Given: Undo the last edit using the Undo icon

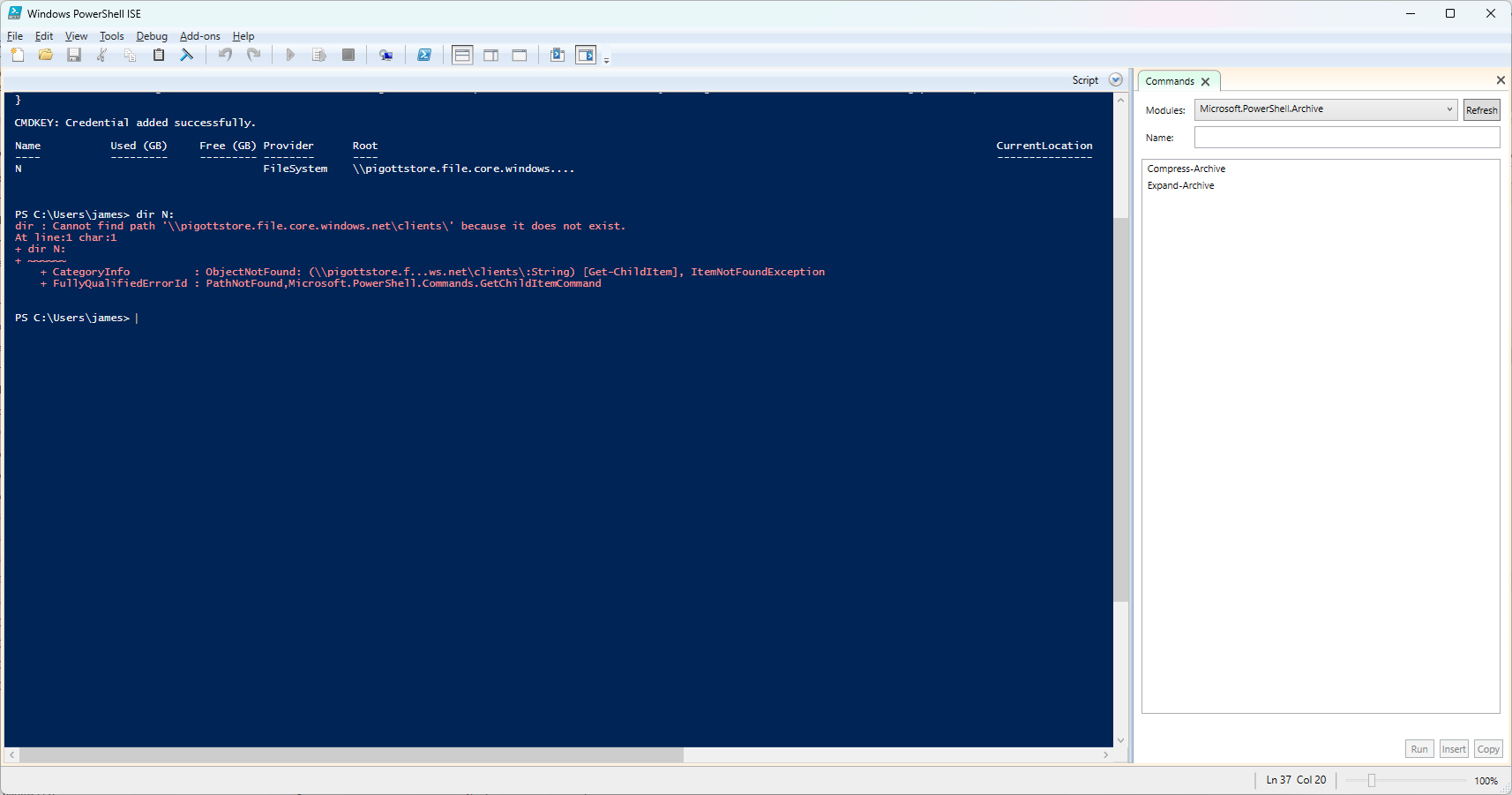Looking at the screenshot, I should tap(225, 55).
